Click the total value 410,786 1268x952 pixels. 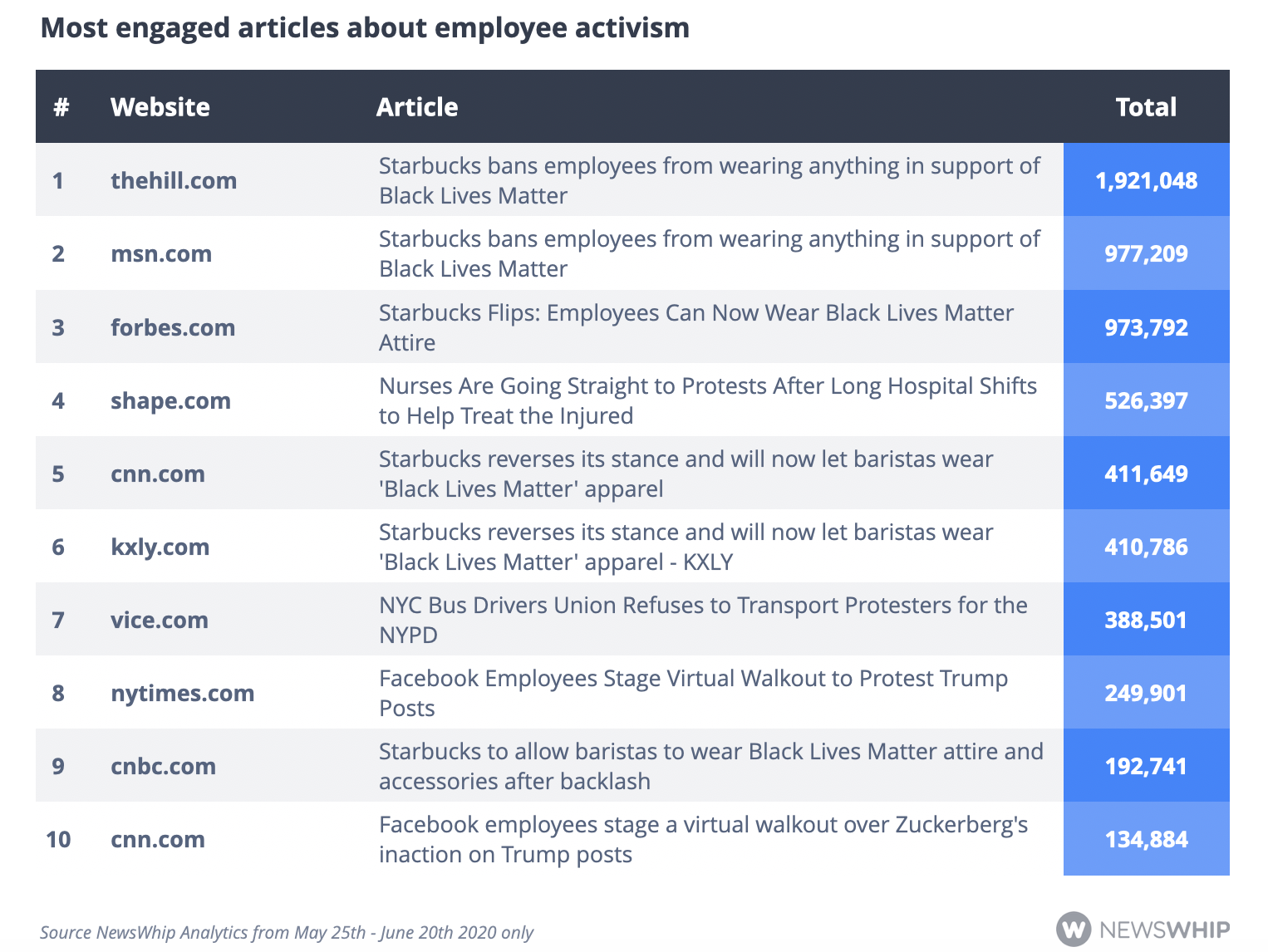pos(1146,547)
